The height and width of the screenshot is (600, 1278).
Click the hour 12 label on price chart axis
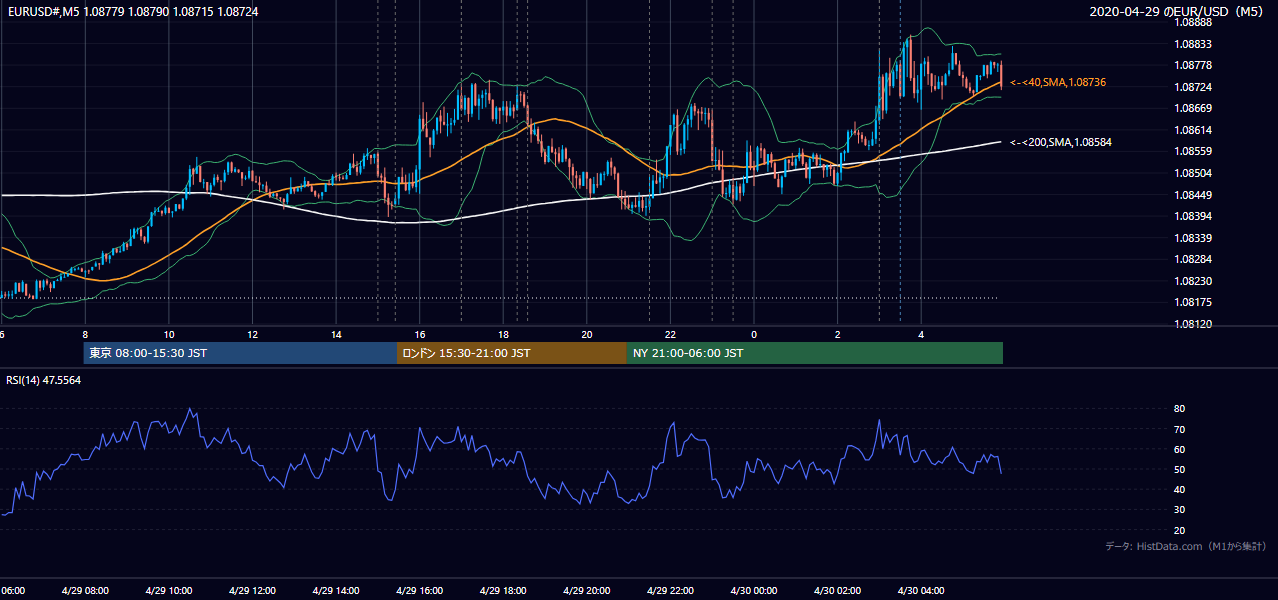[x=252, y=334]
